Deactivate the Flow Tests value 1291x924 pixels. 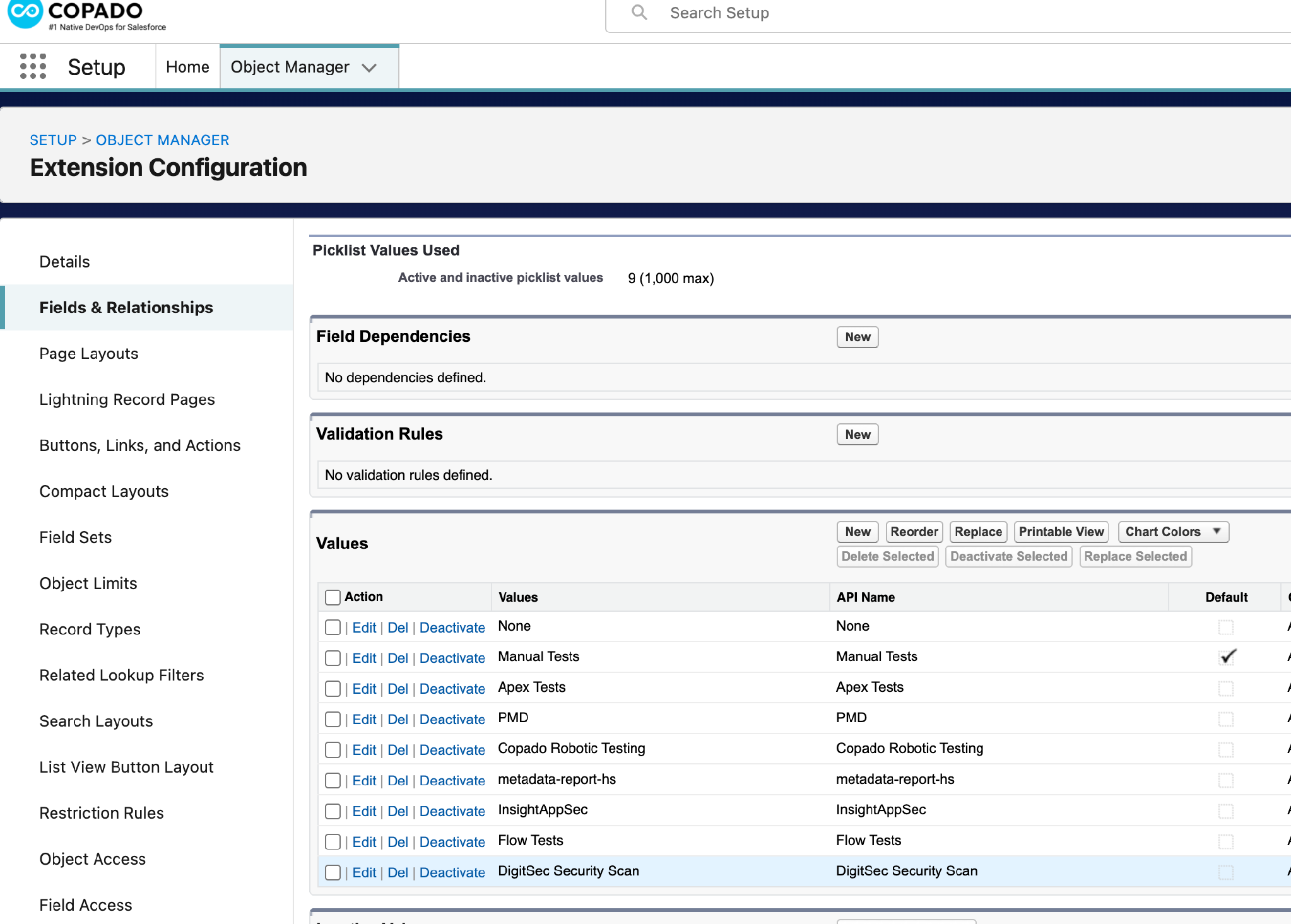[452, 842]
